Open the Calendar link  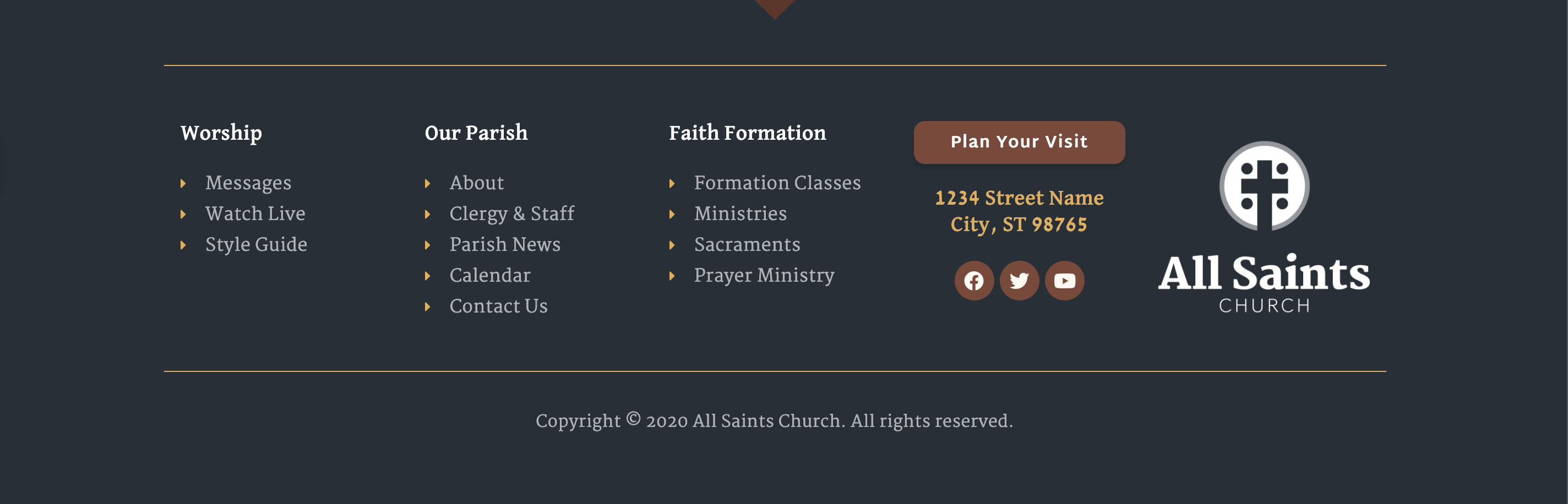[490, 276]
